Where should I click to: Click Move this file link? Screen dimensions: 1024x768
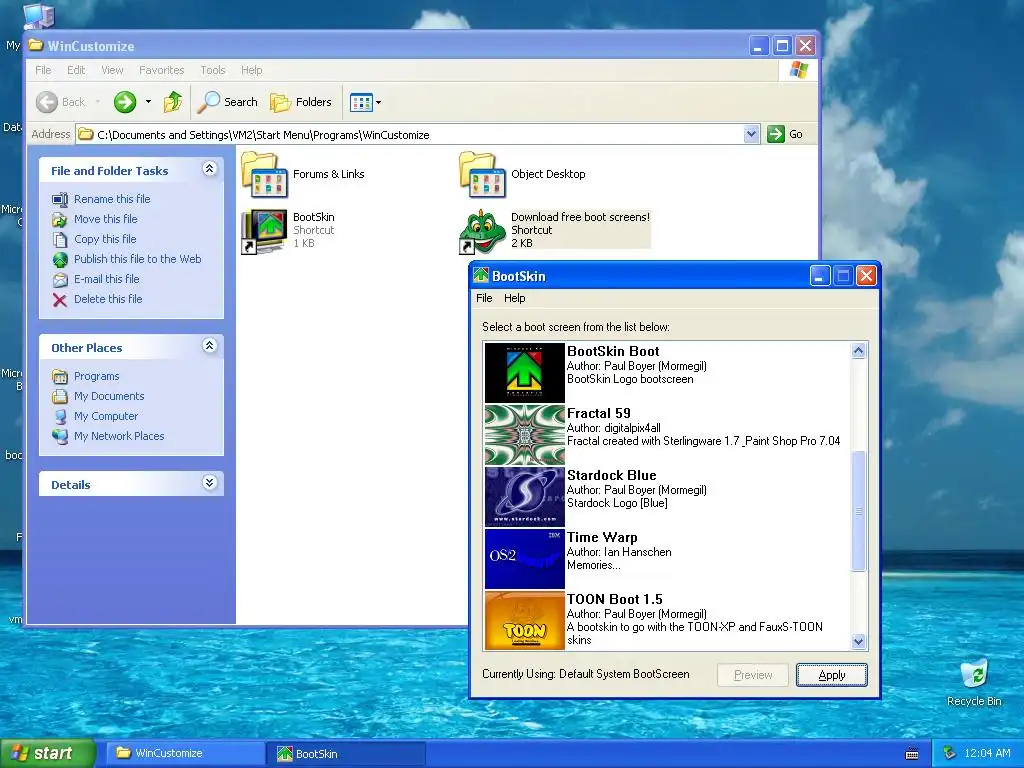coord(105,219)
